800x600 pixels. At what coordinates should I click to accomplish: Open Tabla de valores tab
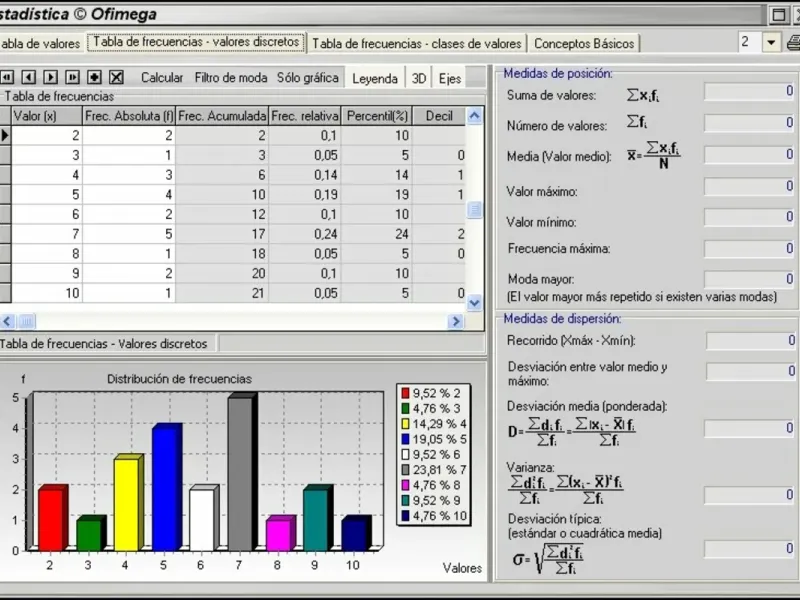(x=41, y=44)
